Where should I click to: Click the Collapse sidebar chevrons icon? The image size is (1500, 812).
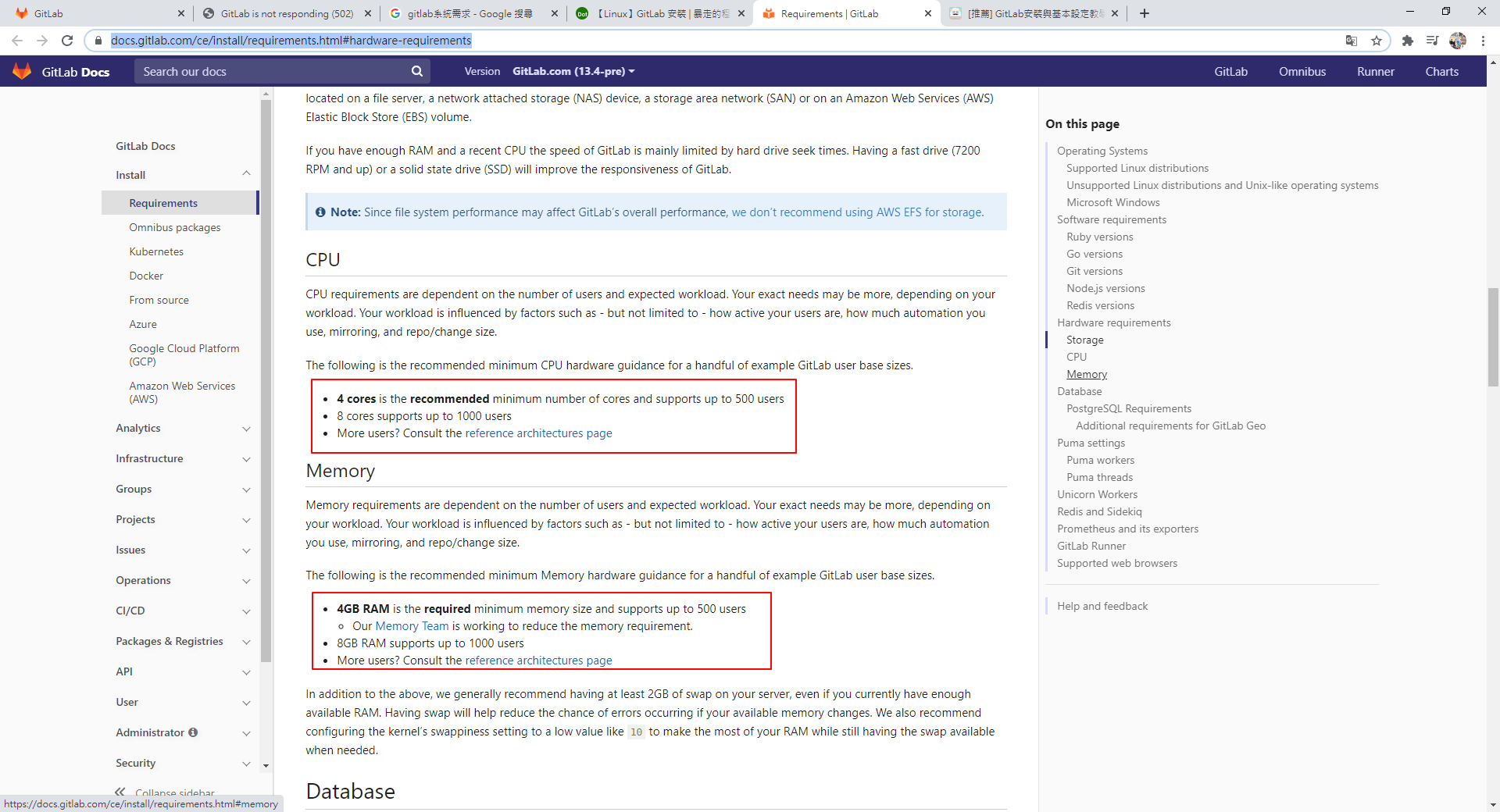click(x=120, y=792)
